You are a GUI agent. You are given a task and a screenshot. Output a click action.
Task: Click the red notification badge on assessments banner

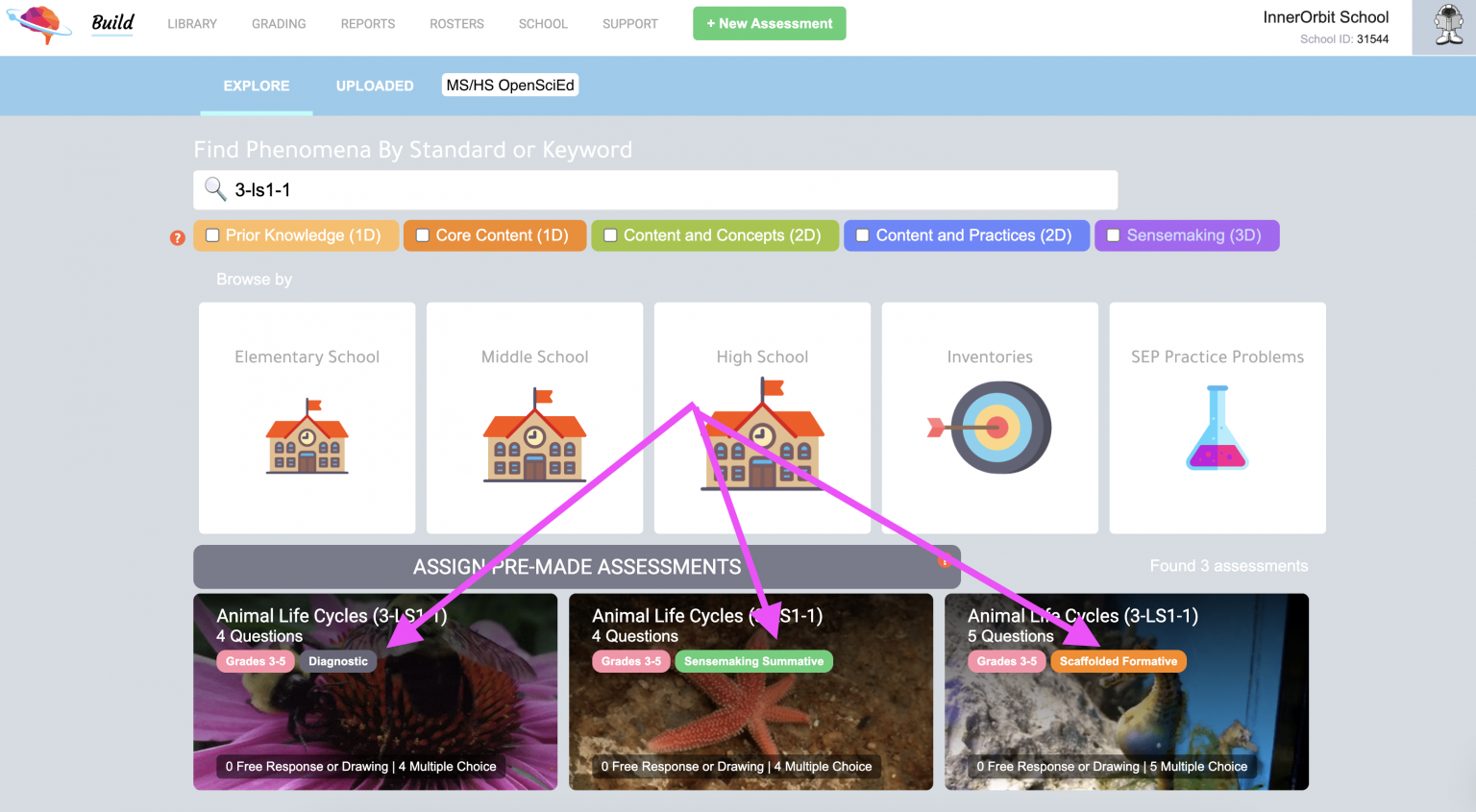point(945,562)
